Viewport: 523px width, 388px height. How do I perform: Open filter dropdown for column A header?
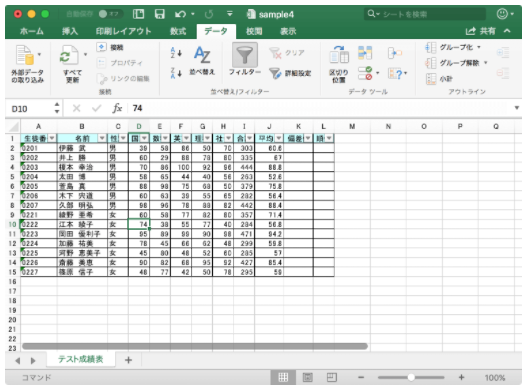click(x=52, y=138)
